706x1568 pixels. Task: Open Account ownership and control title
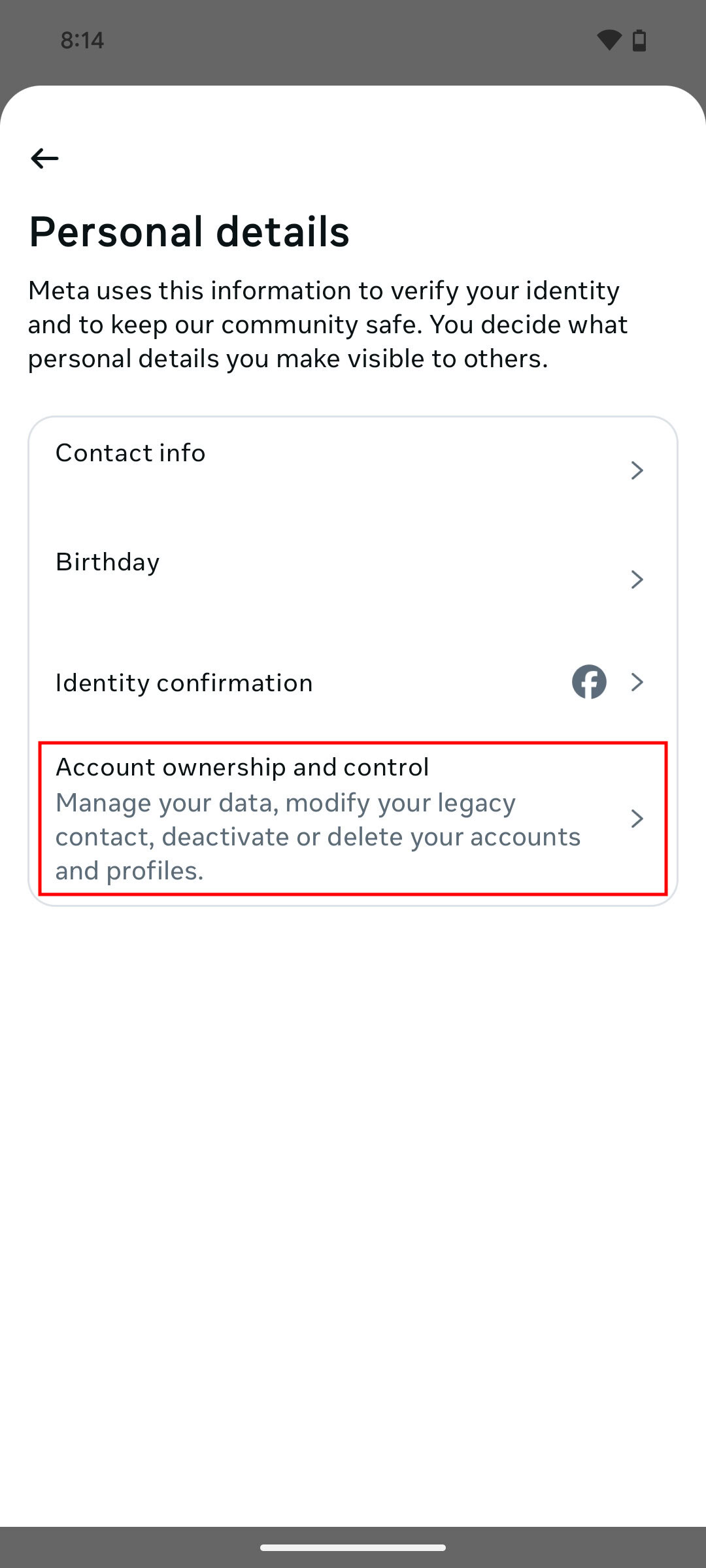click(x=243, y=767)
